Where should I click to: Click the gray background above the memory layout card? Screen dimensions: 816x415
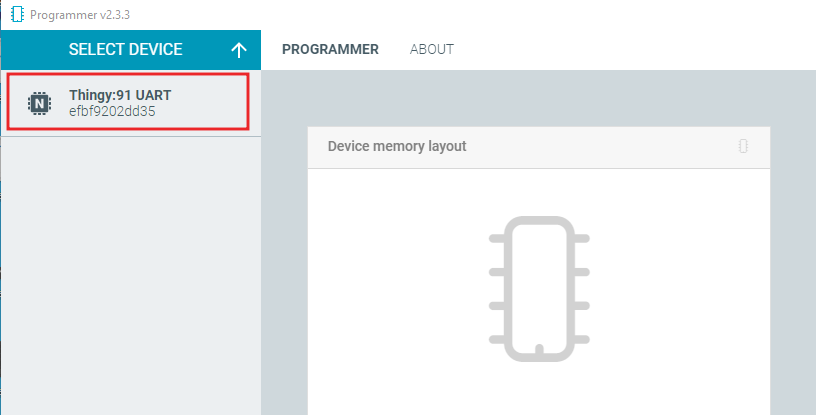539,98
